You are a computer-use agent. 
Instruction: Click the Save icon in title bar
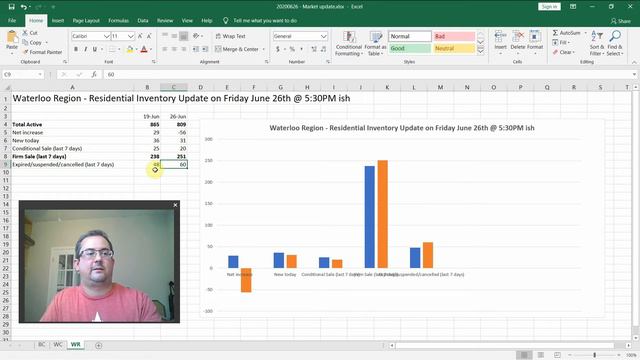point(11,7)
